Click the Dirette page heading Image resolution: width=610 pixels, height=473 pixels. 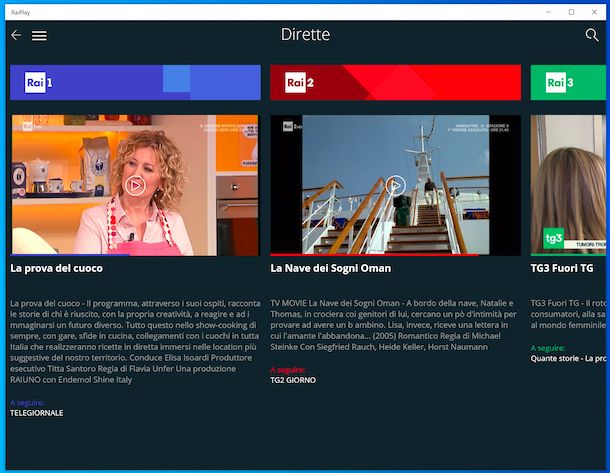[x=305, y=35]
